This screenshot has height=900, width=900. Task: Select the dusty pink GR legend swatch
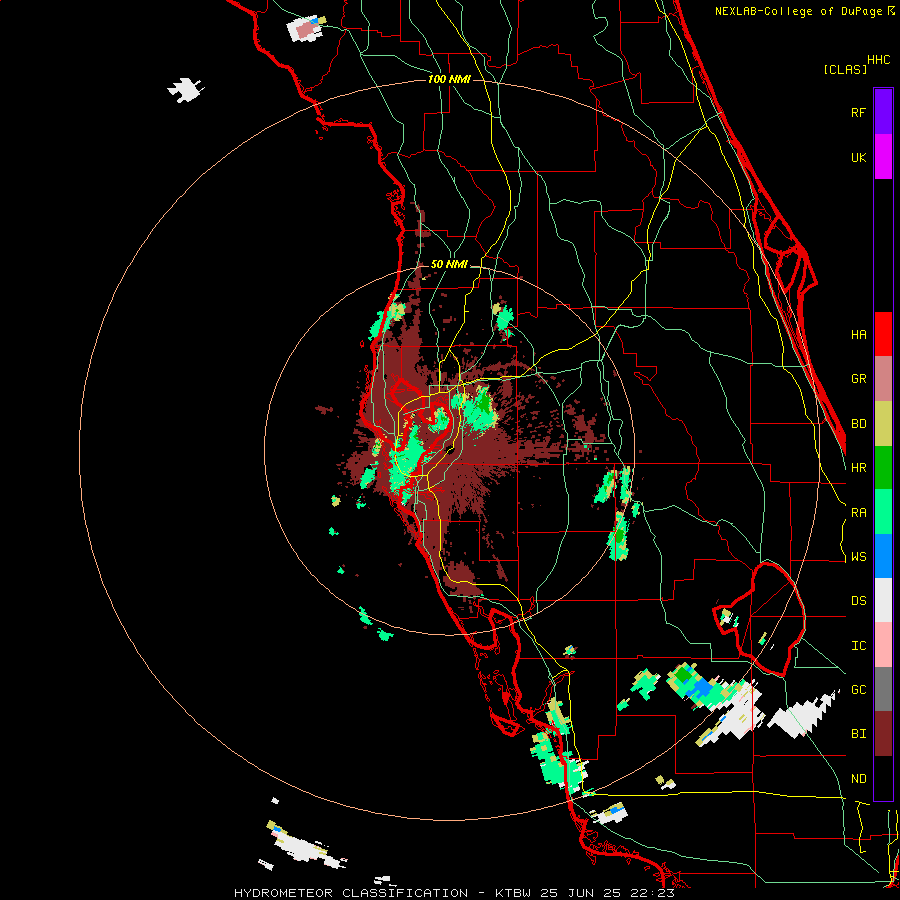pyautogui.click(x=883, y=379)
